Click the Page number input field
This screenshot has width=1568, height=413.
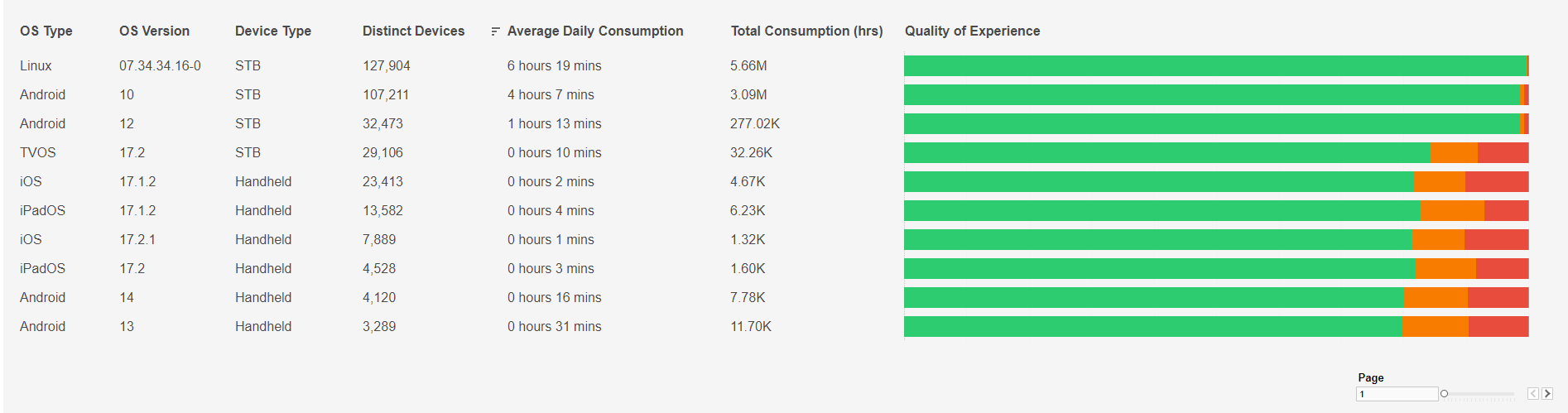click(x=1397, y=394)
